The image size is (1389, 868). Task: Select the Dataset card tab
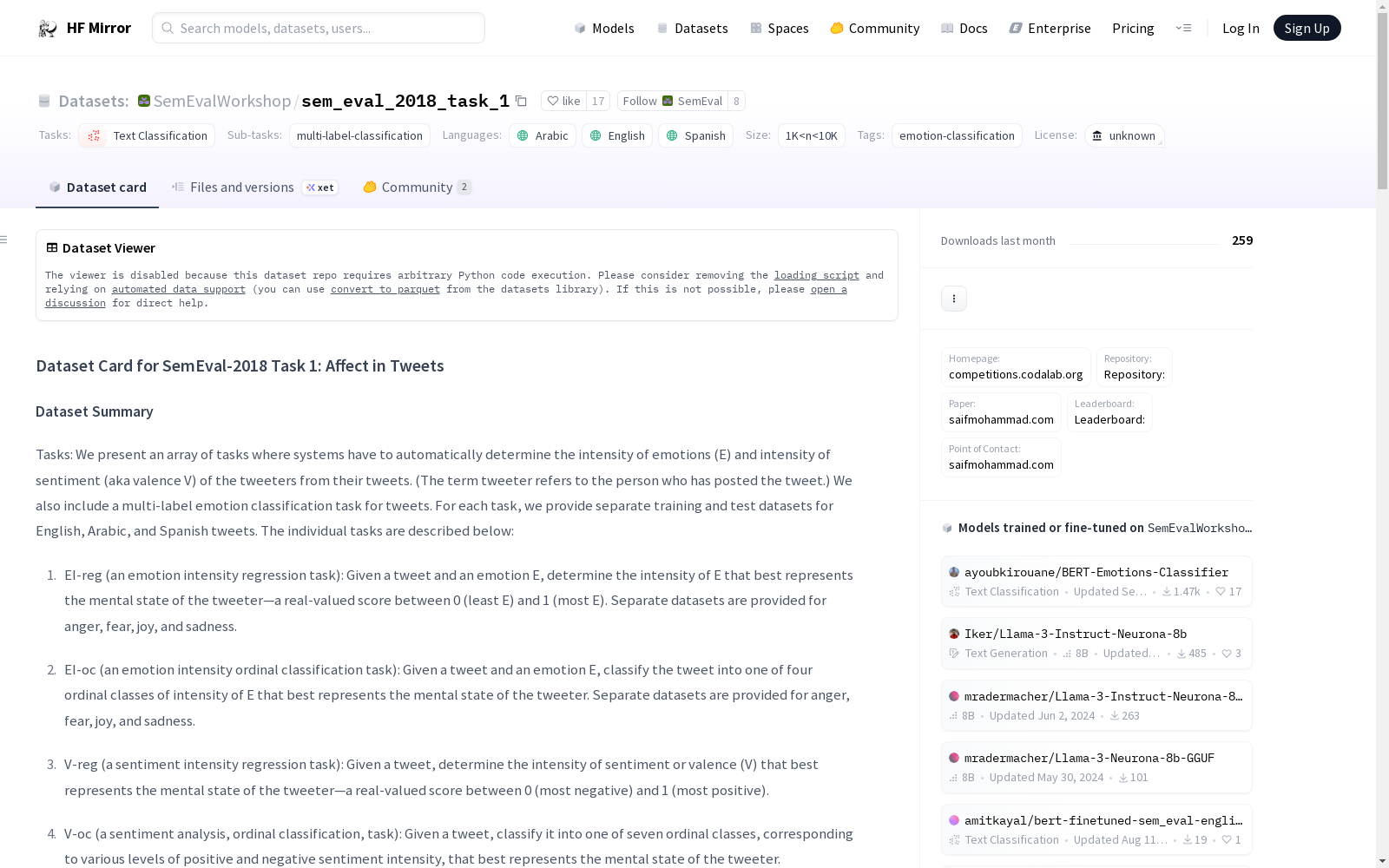[97, 187]
